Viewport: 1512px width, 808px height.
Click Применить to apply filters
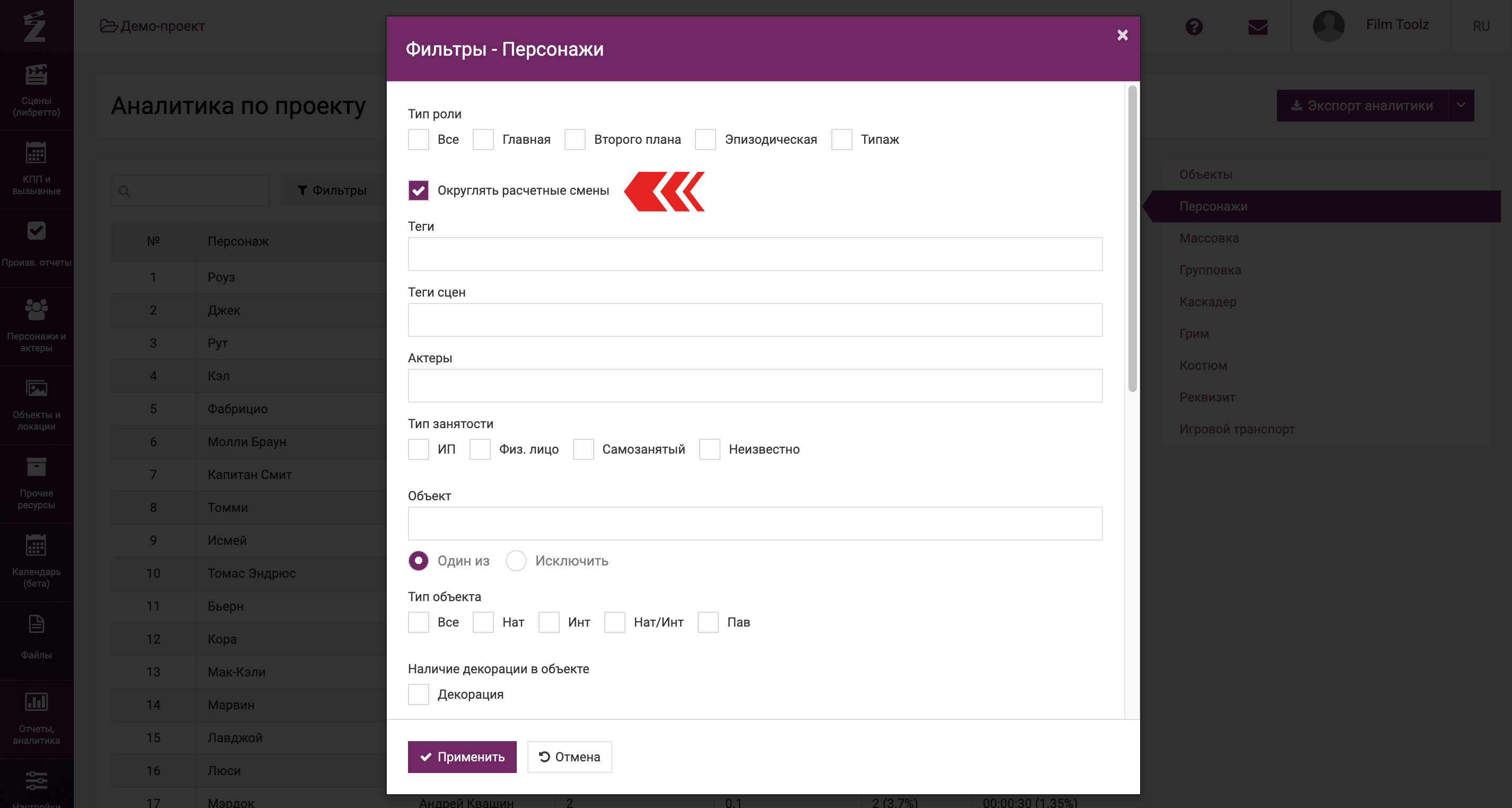click(462, 757)
